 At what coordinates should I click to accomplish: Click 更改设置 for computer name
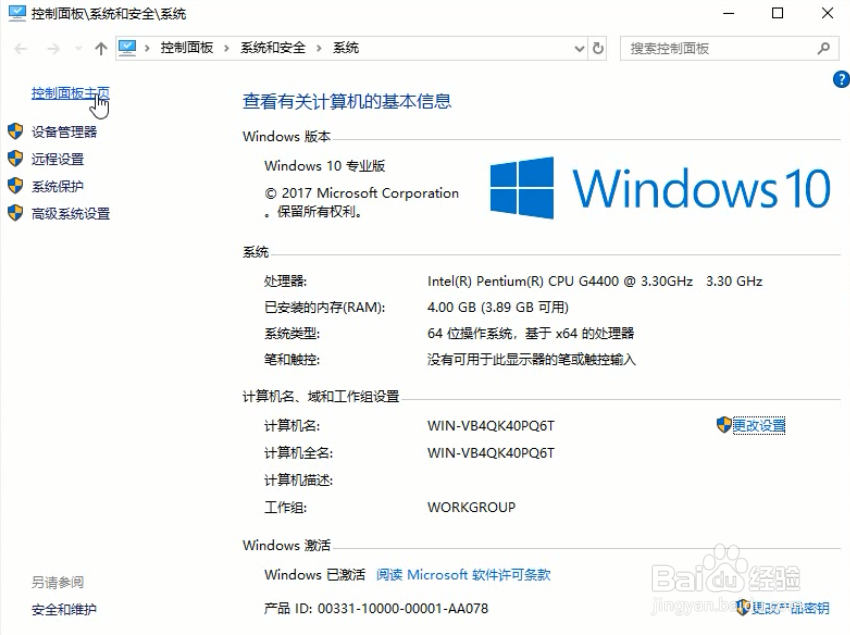tap(759, 426)
